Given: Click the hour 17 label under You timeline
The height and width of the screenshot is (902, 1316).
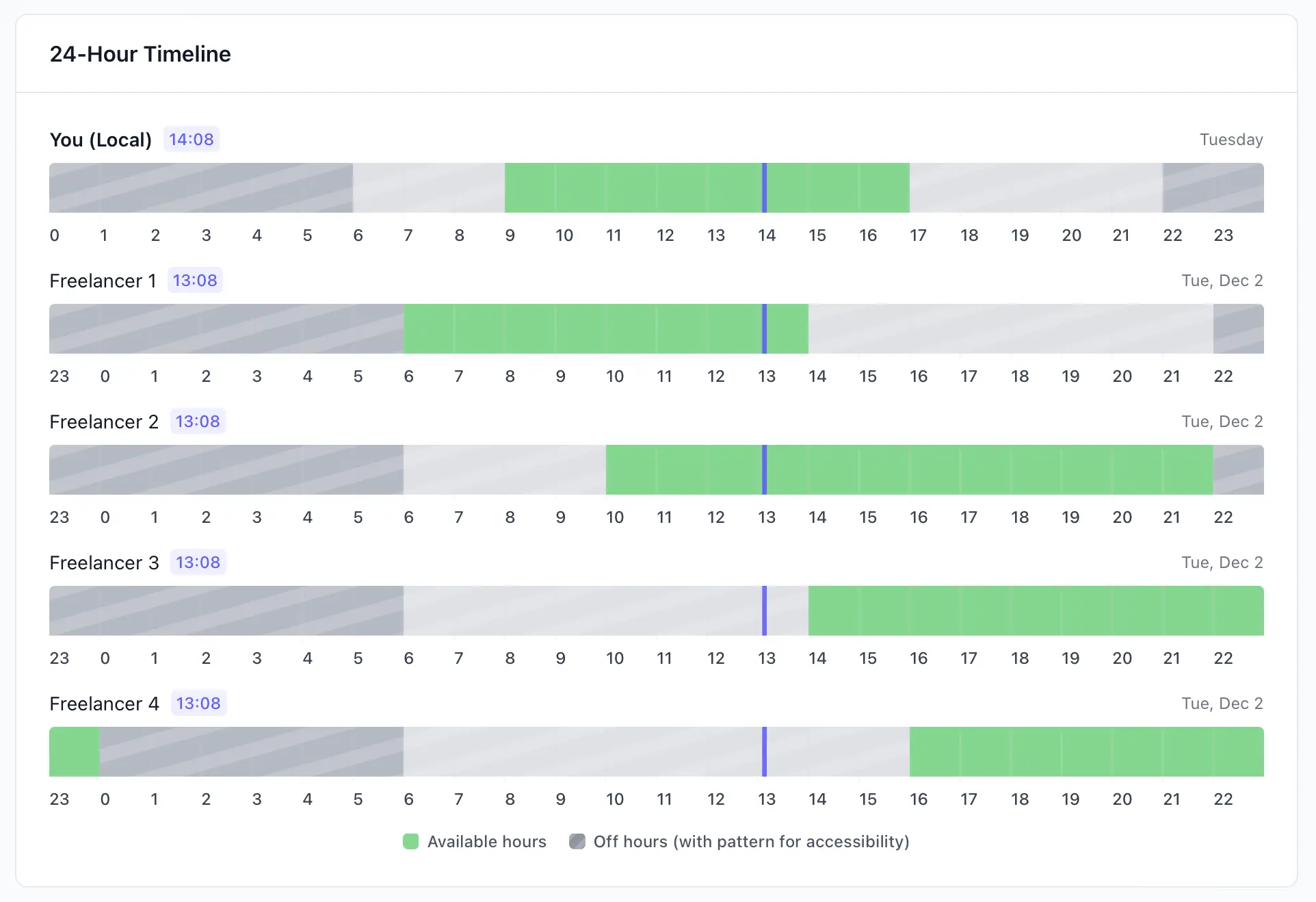Looking at the screenshot, I should 918,235.
